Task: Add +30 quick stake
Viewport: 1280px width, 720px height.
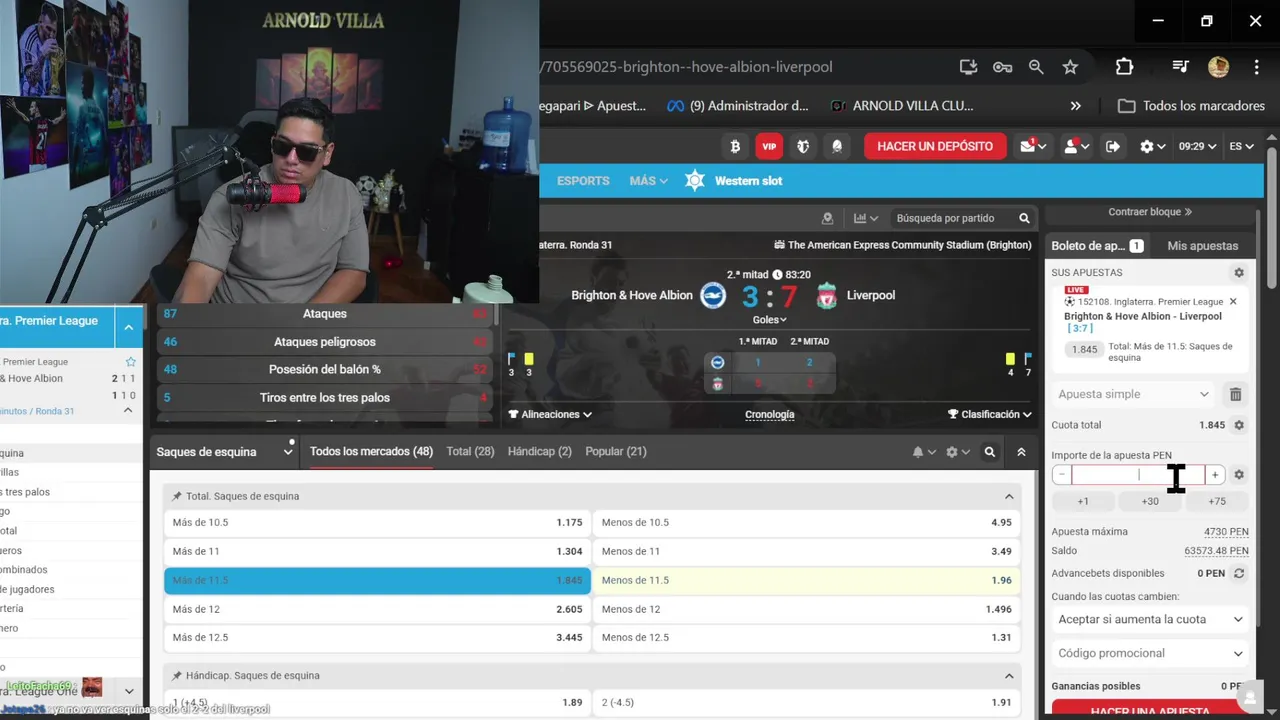Action: 1150,501
